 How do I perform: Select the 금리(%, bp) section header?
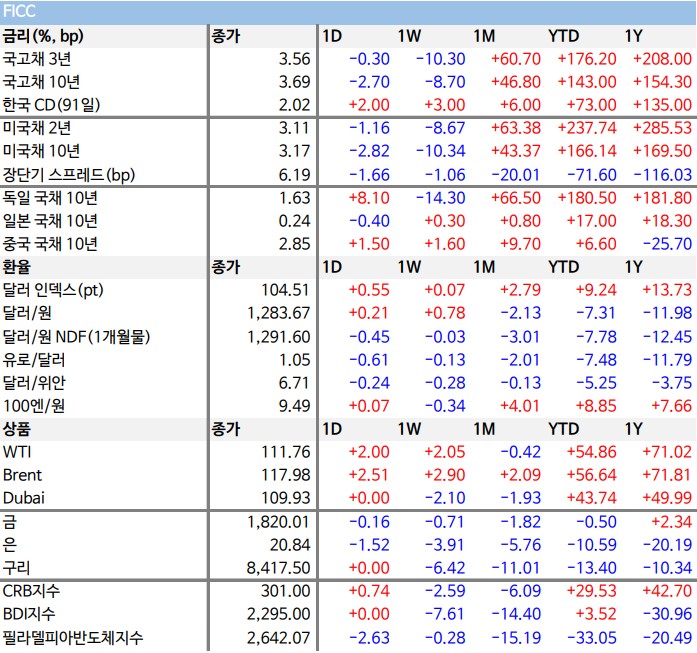[43, 36]
